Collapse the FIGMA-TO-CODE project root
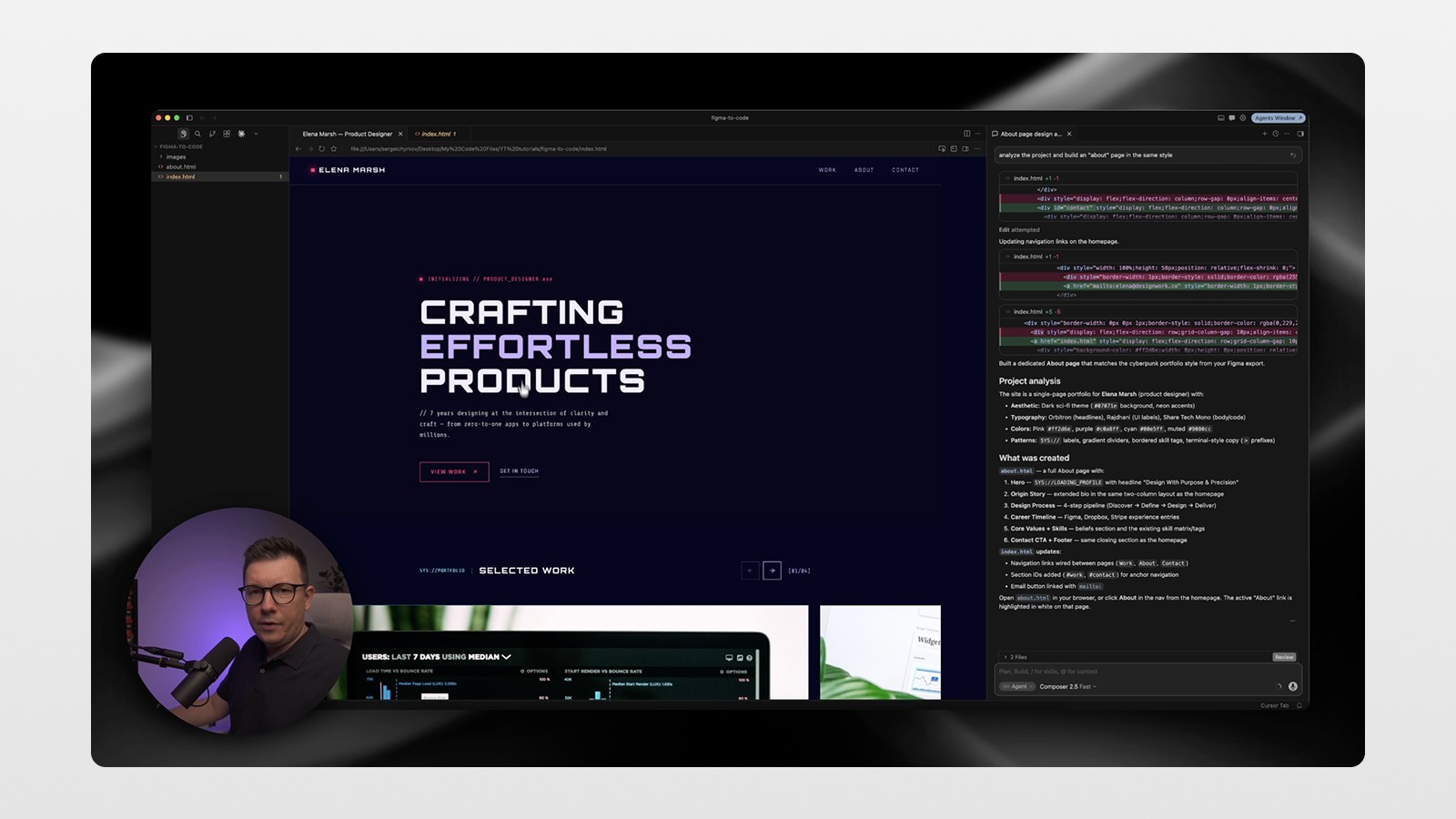This screenshot has height=819, width=1456. click(x=179, y=147)
